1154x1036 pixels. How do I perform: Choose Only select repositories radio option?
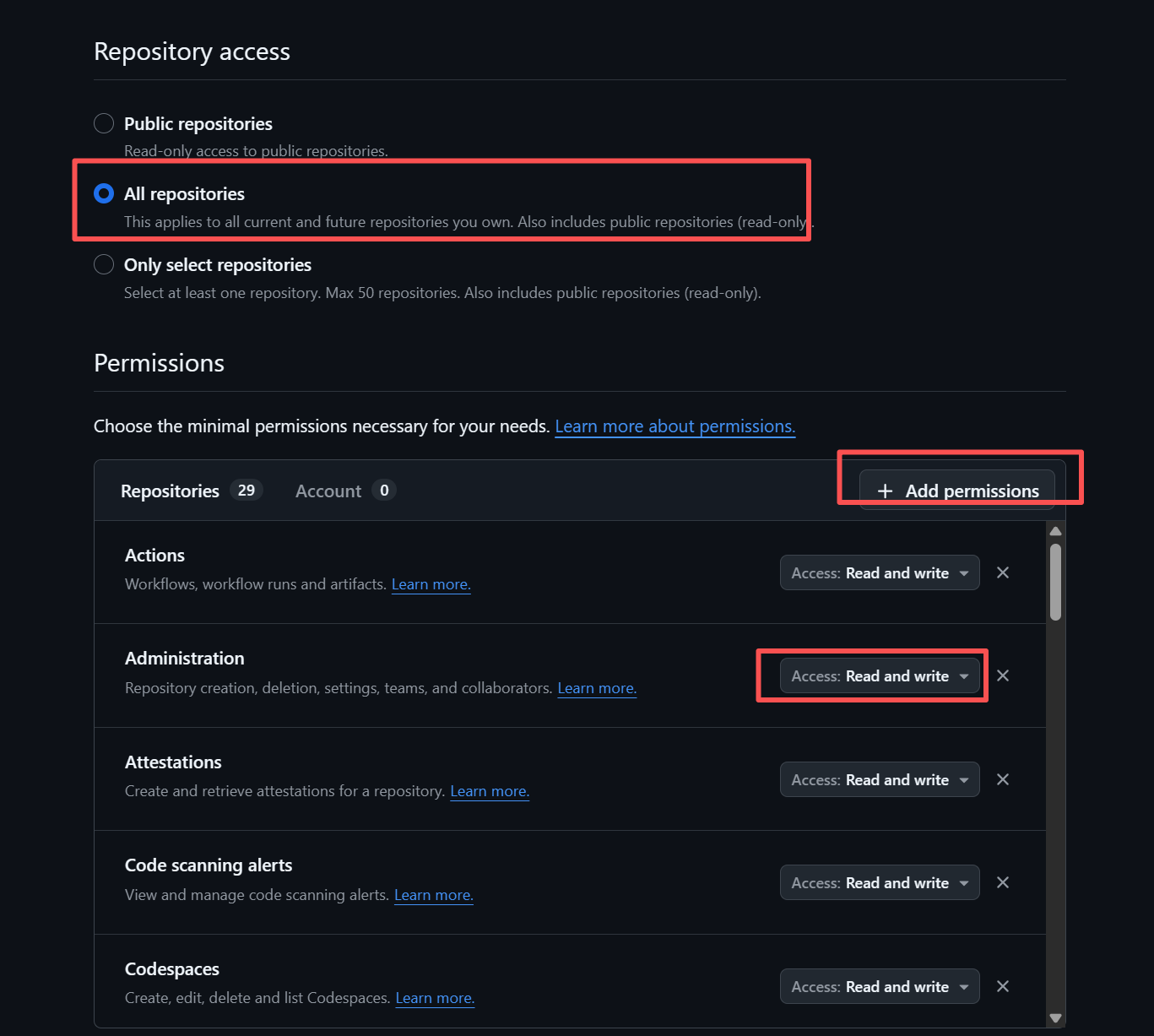pos(104,264)
